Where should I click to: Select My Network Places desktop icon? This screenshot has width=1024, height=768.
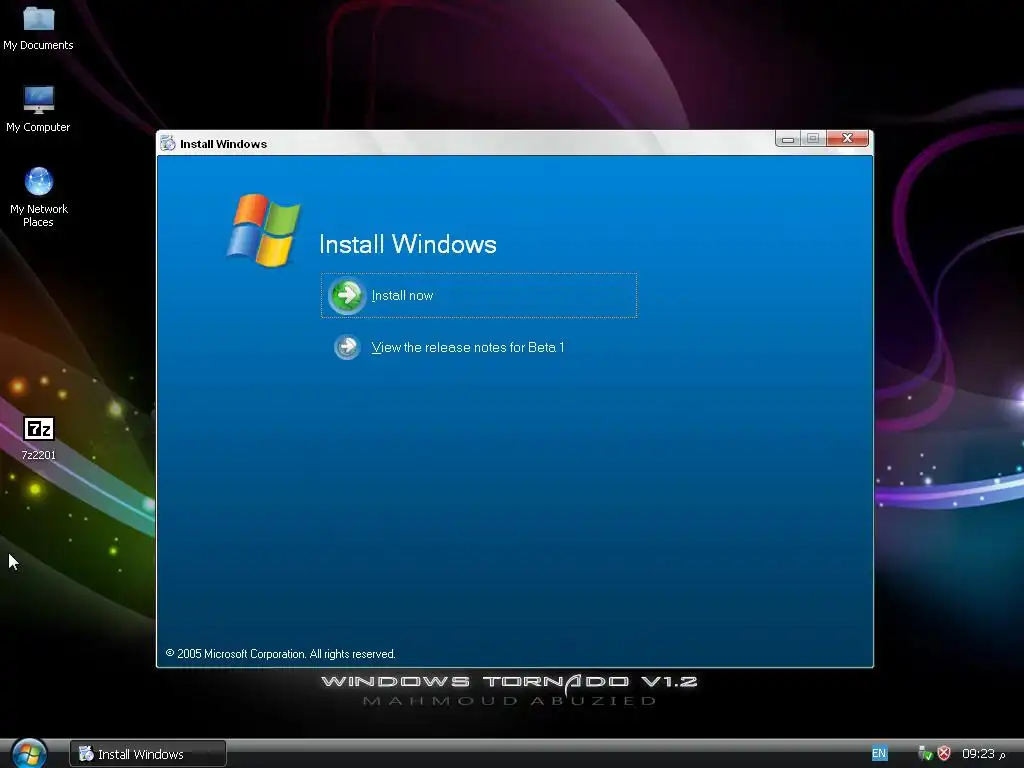[39, 197]
